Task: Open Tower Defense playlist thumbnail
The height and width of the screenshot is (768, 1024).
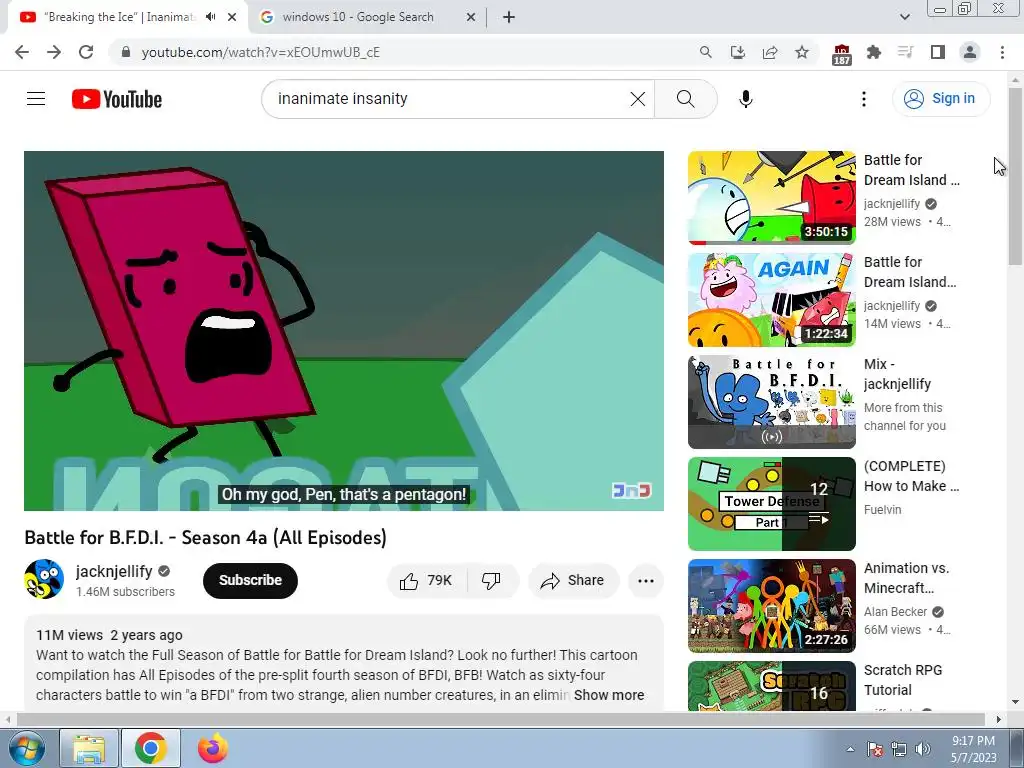Action: (x=771, y=504)
